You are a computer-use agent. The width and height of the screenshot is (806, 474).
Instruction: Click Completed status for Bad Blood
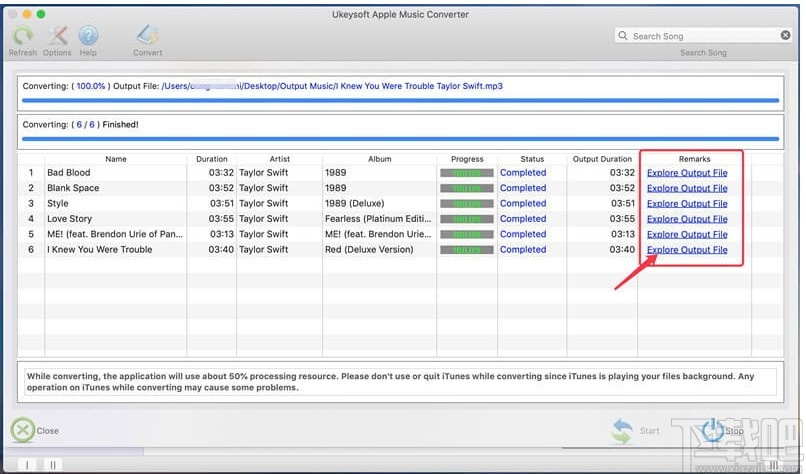point(523,173)
